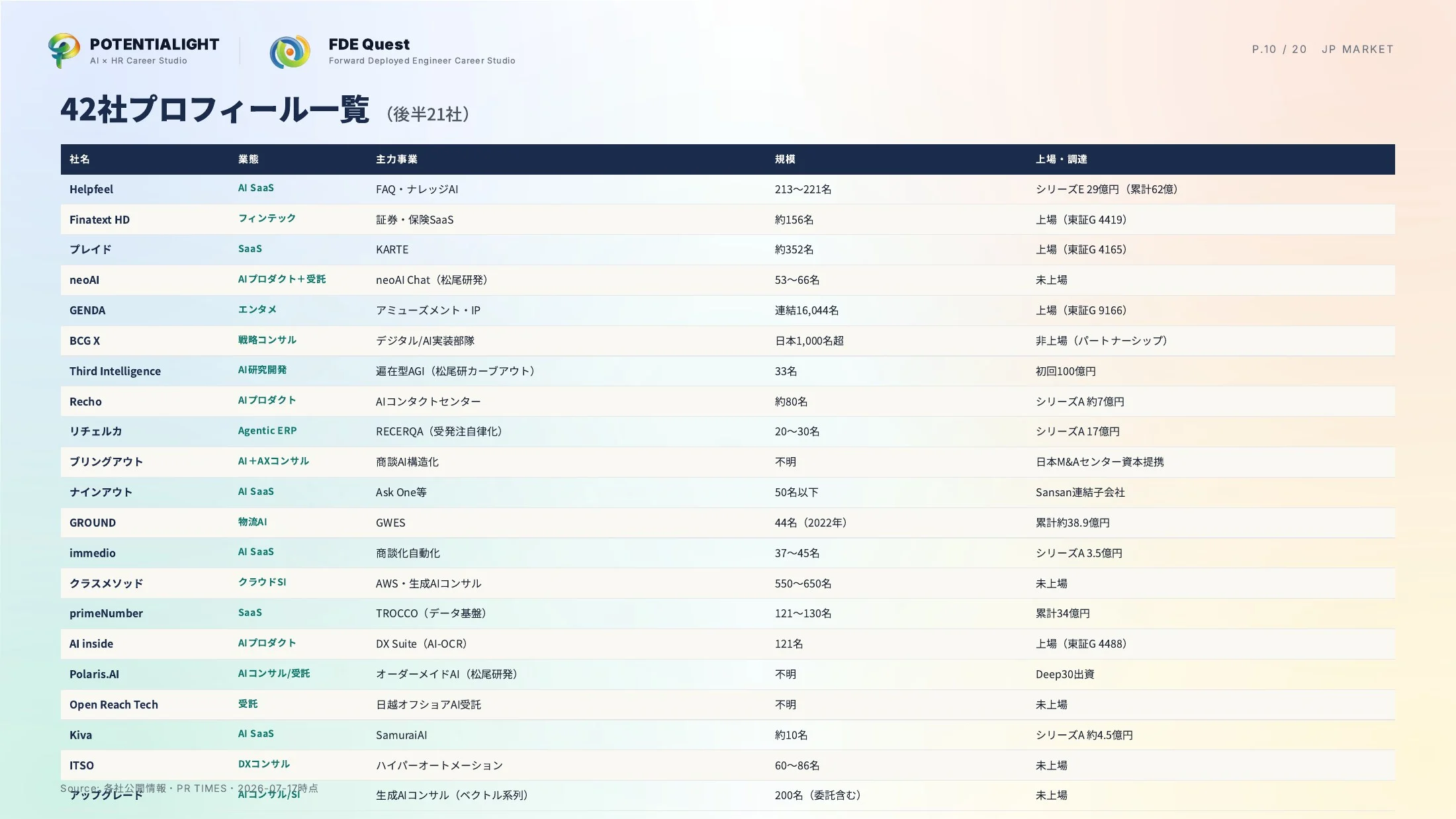Click the (後半21社) subtitle text
The image size is (1456, 819).
tap(428, 114)
